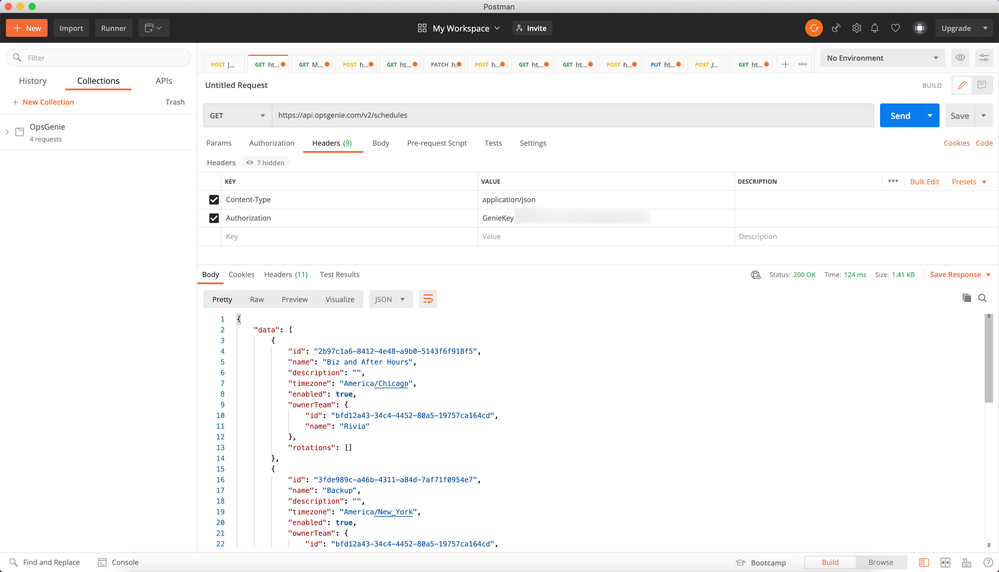Open the keyboard shortcuts icon
This screenshot has height=572, width=999.
tap(967, 562)
